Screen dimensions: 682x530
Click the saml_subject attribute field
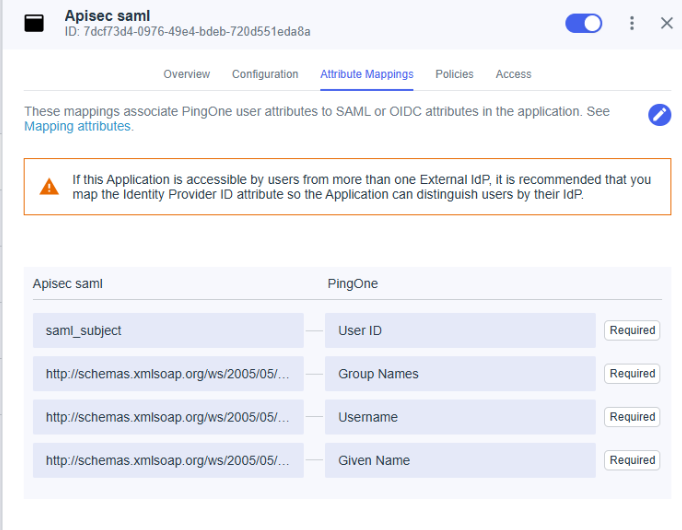click(168, 330)
